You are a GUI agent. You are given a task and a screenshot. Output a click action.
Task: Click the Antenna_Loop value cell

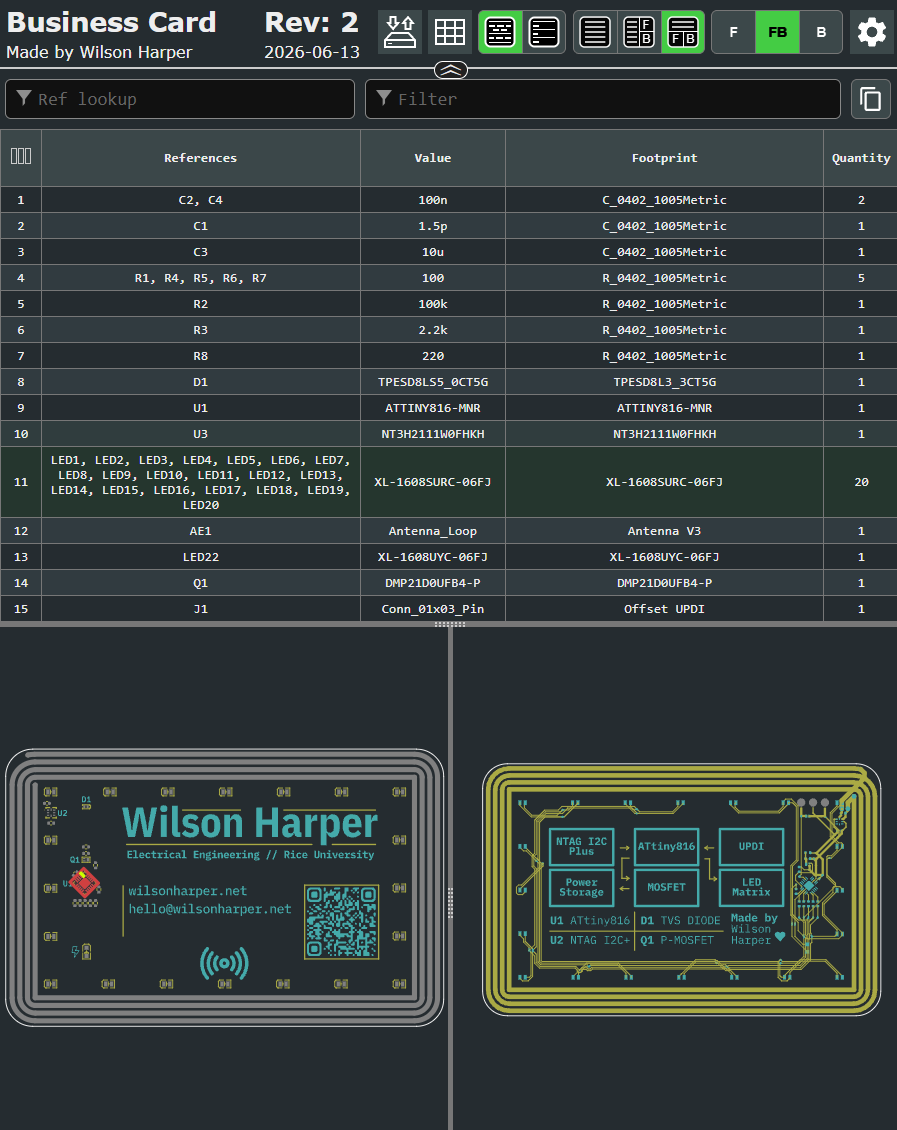pos(433,530)
